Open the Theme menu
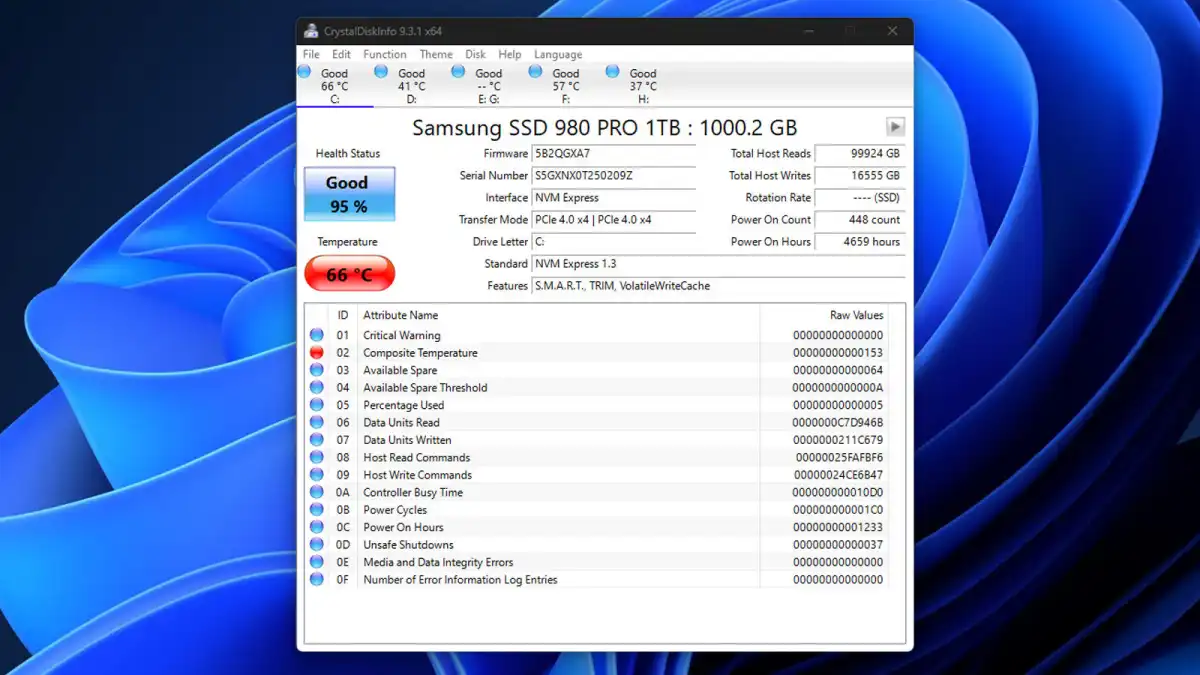This screenshot has height=675, width=1200. coord(436,55)
